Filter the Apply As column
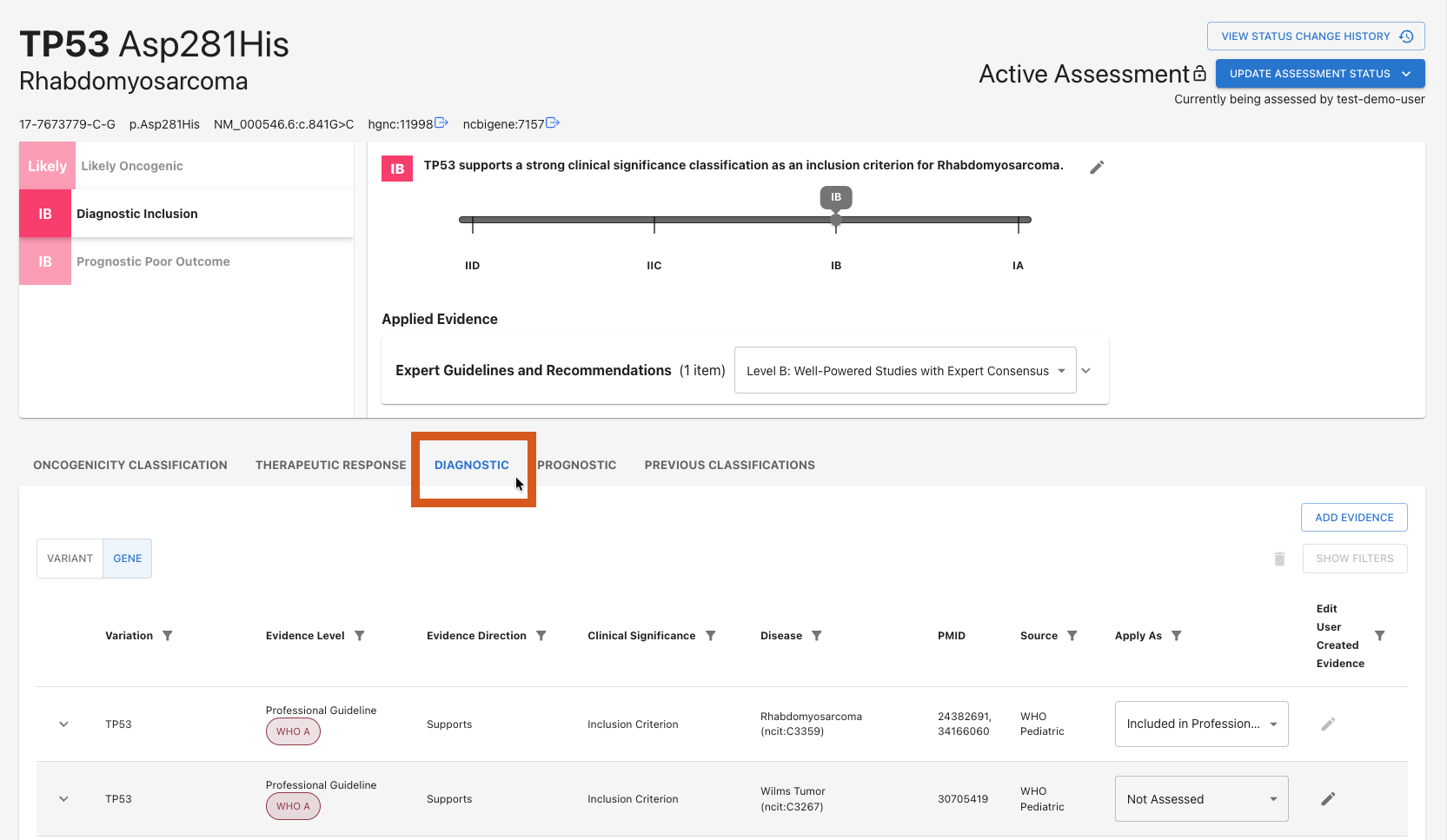 tap(1177, 636)
